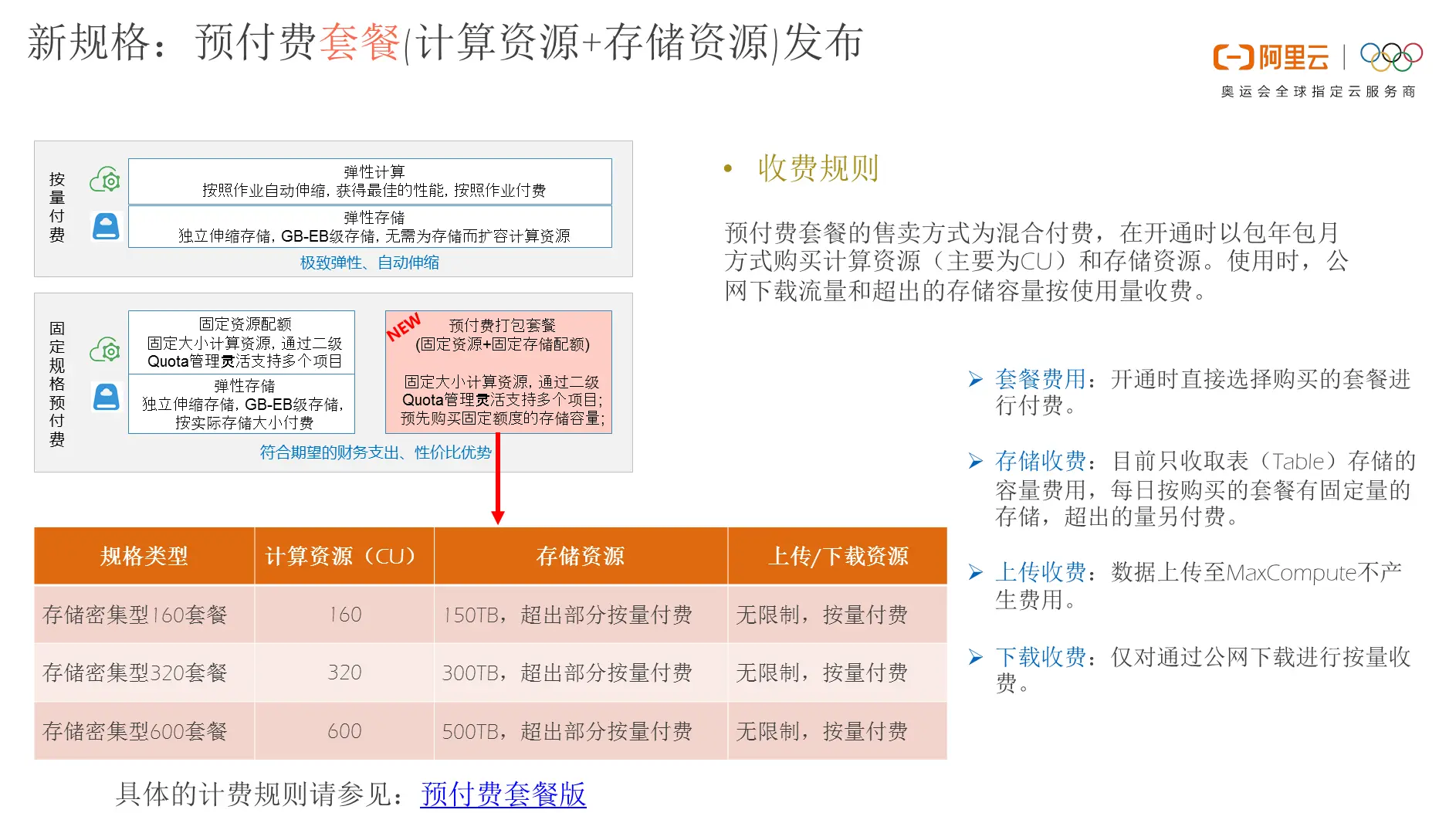Image resolution: width=1456 pixels, height=813 pixels.
Task: Click the 奥运会全球指定云服务商 tagline
Action: 1318,92
